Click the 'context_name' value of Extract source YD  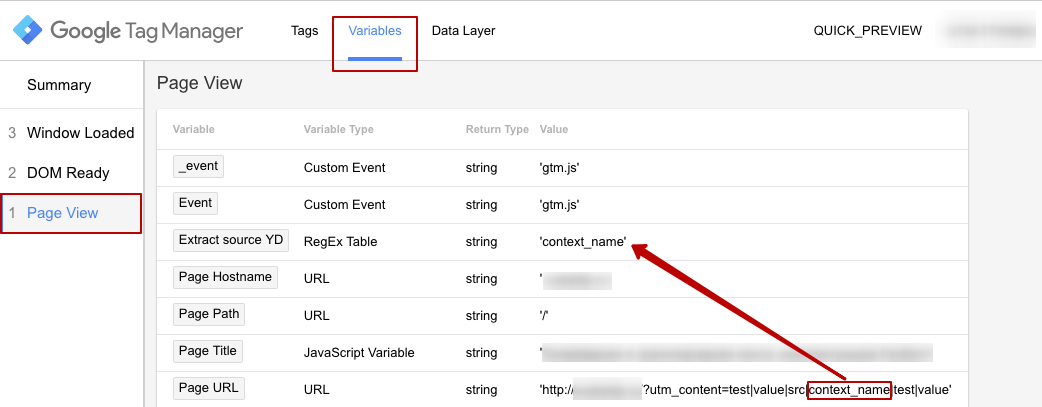coord(582,242)
